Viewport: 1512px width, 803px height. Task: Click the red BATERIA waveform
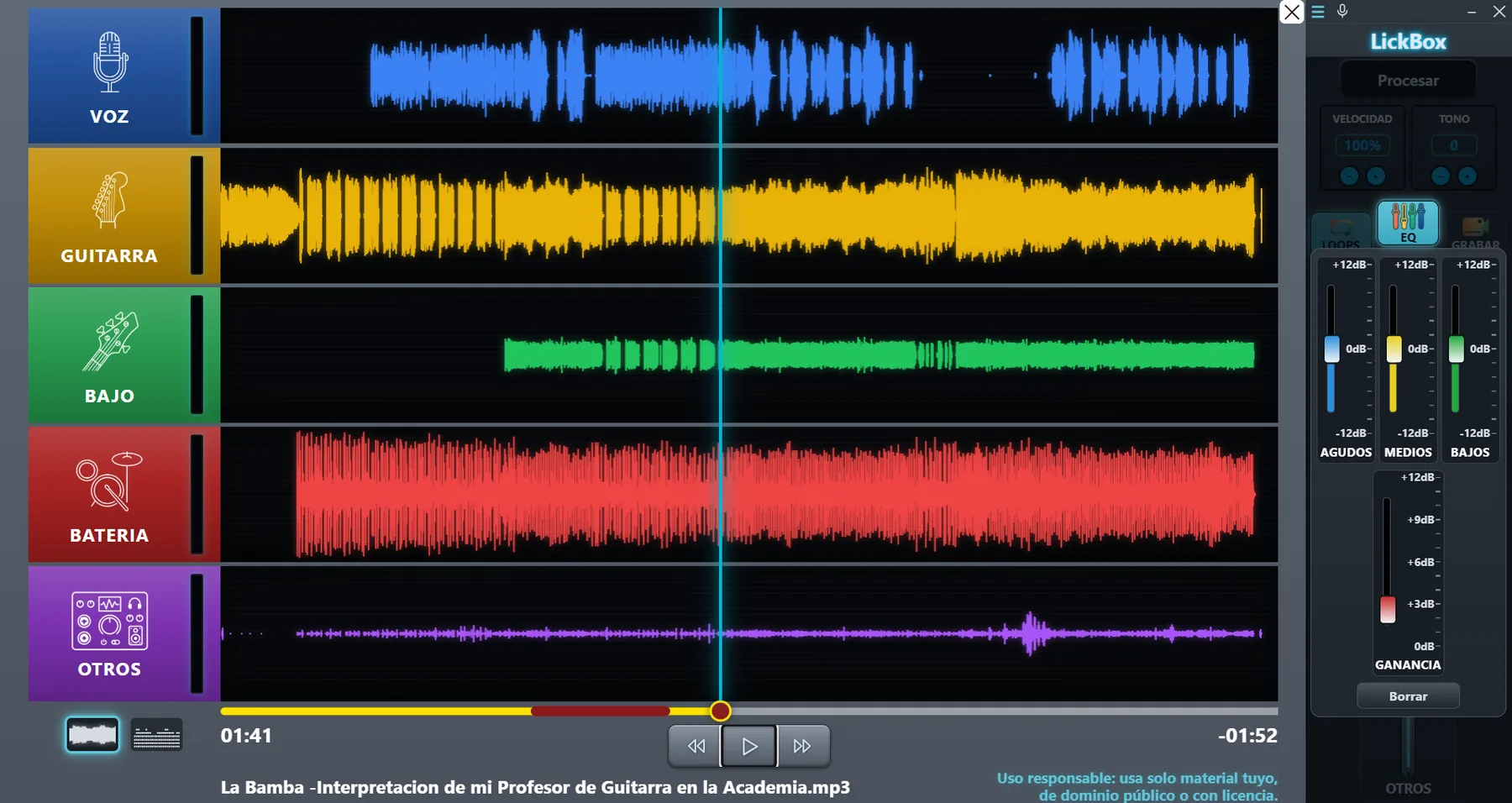pos(775,495)
